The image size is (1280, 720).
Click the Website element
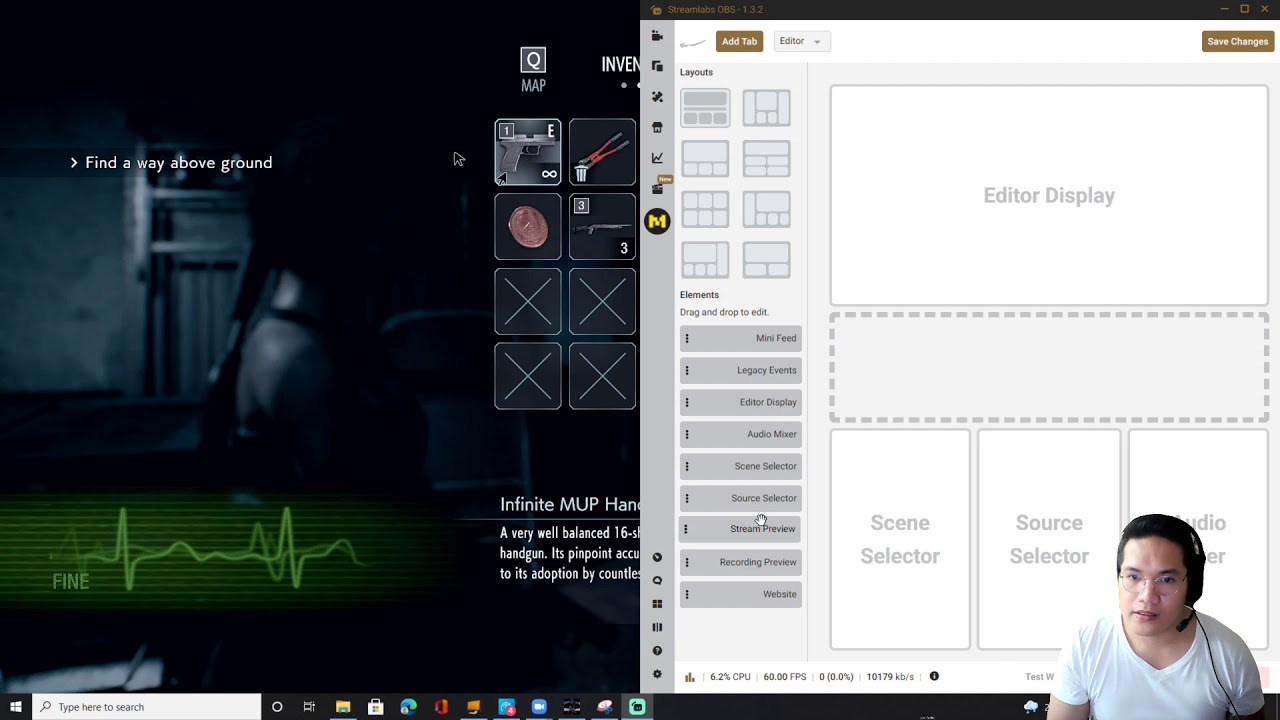pos(741,594)
